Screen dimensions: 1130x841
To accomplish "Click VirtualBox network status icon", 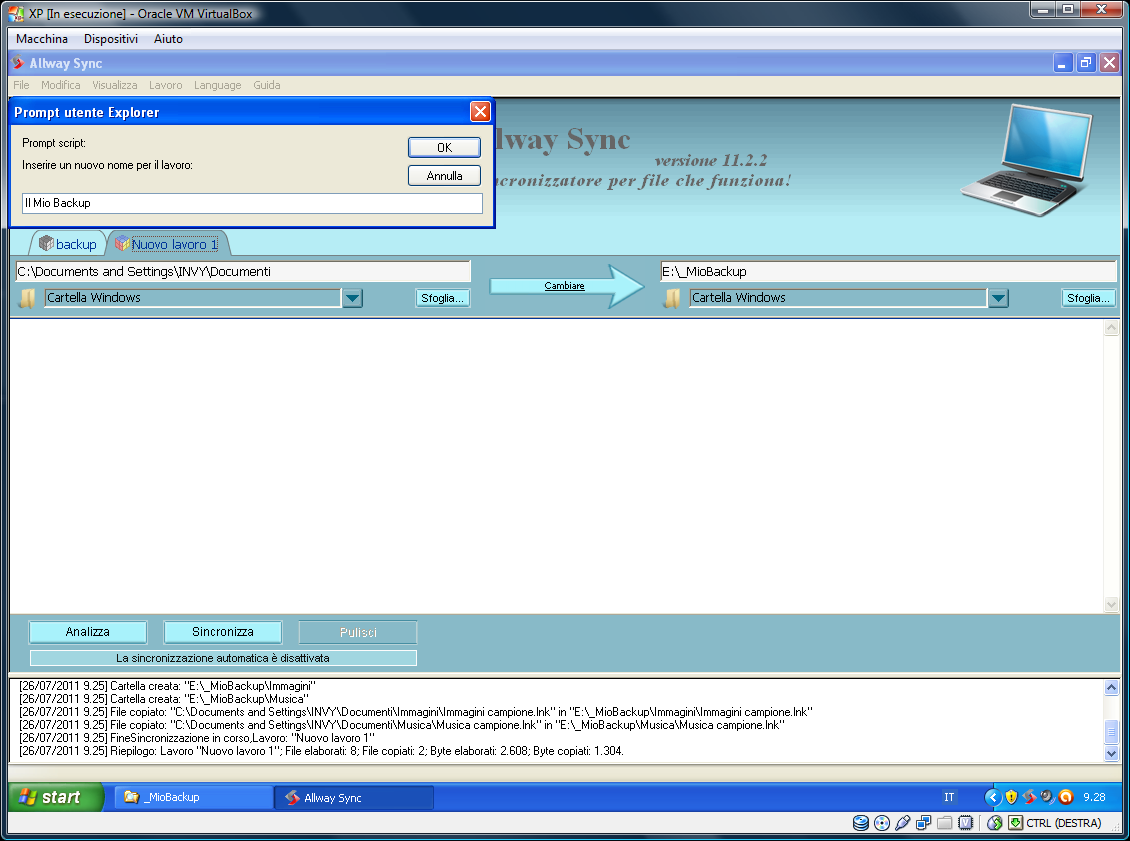I will [x=923, y=823].
